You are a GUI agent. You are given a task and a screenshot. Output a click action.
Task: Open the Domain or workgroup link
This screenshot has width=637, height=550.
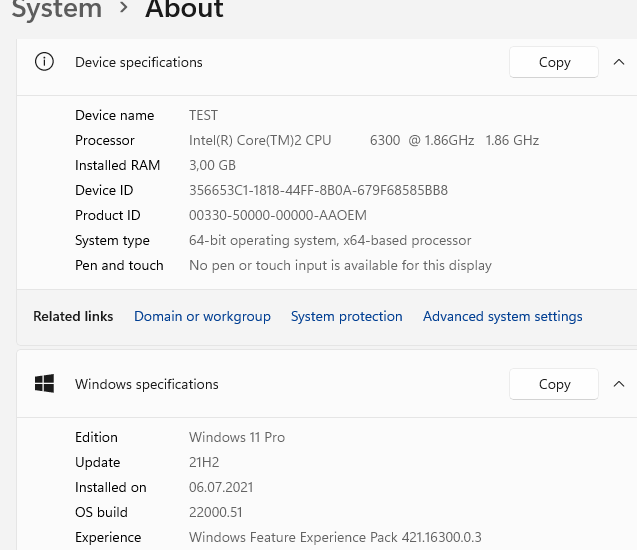(x=202, y=316)
